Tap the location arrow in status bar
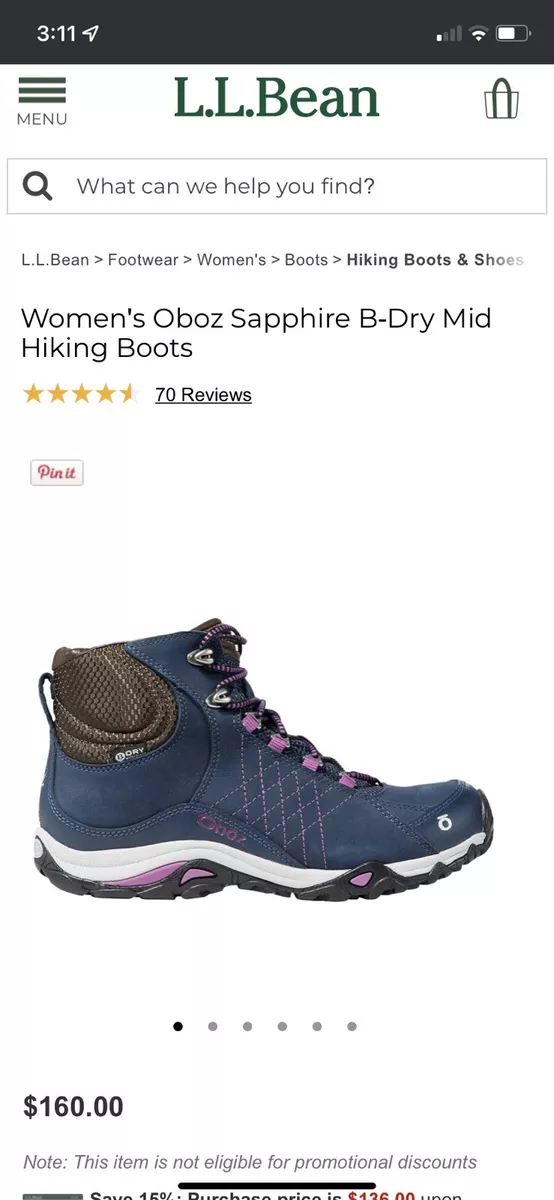 coord(91,33)
